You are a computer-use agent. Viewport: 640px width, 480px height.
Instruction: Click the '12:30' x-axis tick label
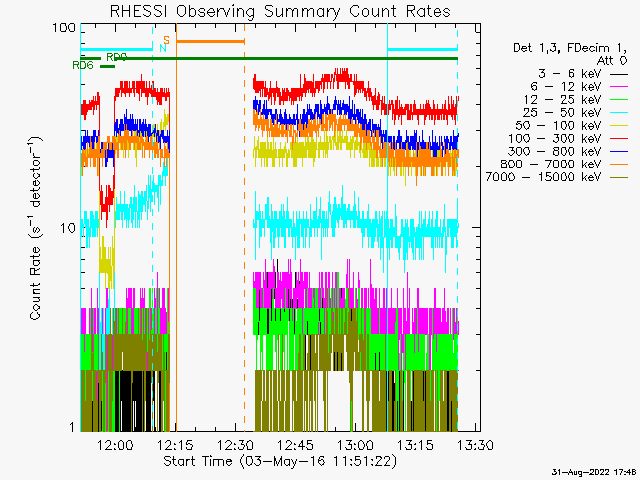click(235, 445)
